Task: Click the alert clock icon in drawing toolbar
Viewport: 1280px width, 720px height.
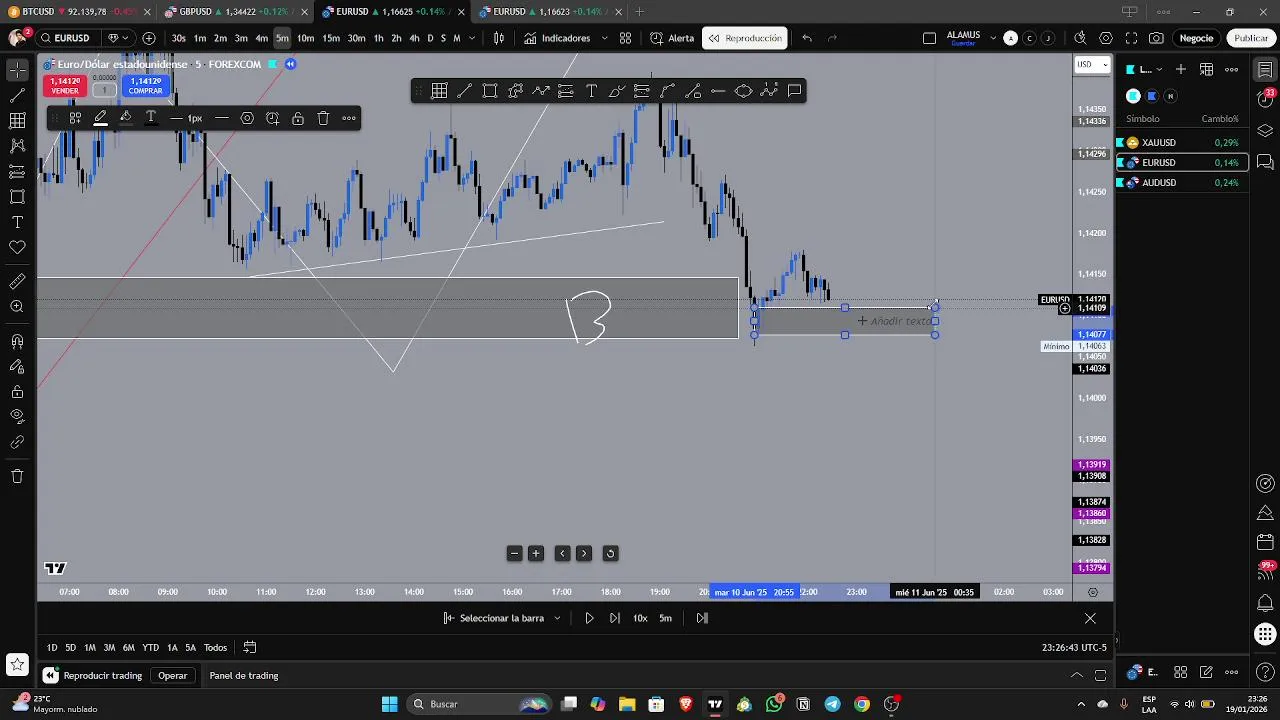Action: [272, 118]
